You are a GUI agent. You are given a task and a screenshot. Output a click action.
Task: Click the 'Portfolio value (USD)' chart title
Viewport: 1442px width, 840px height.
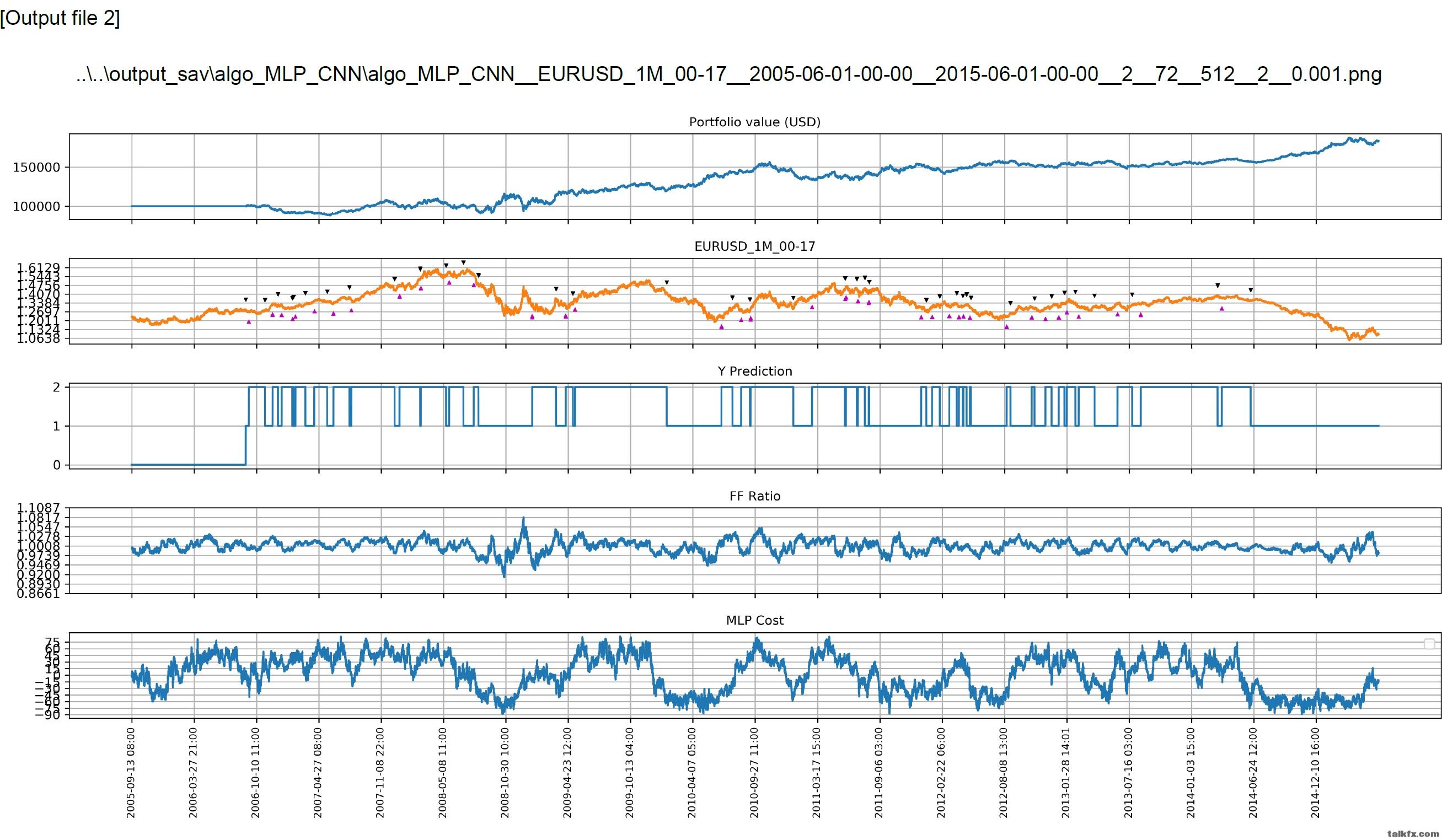pyautogui.click(x=755, y=122)
